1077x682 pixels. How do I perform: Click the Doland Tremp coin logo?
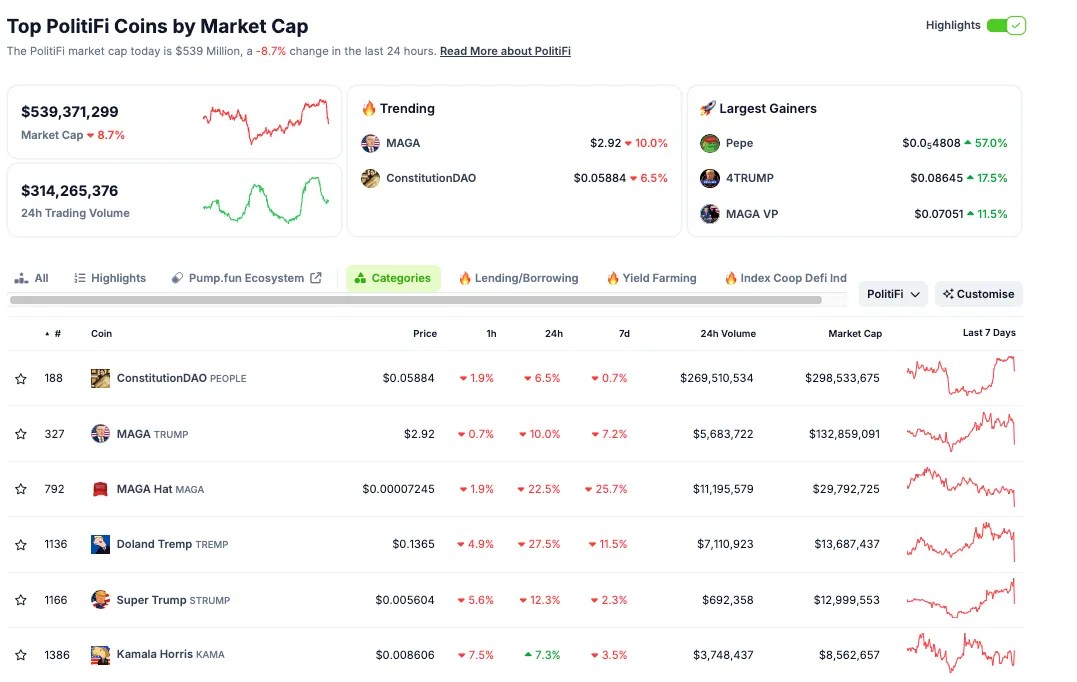[x=100, y=544]
